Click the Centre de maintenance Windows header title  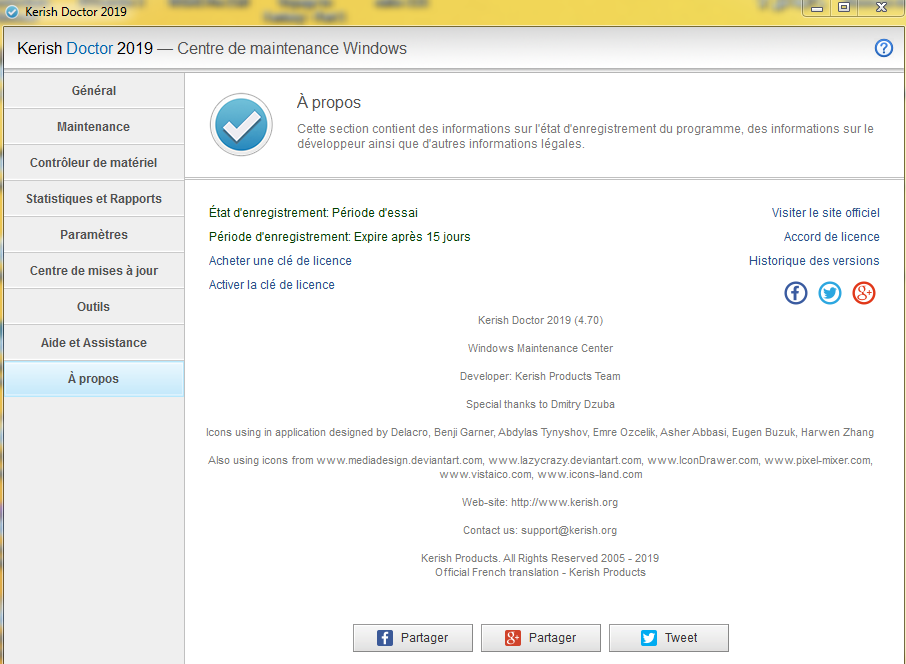click(x=292, y=48)
